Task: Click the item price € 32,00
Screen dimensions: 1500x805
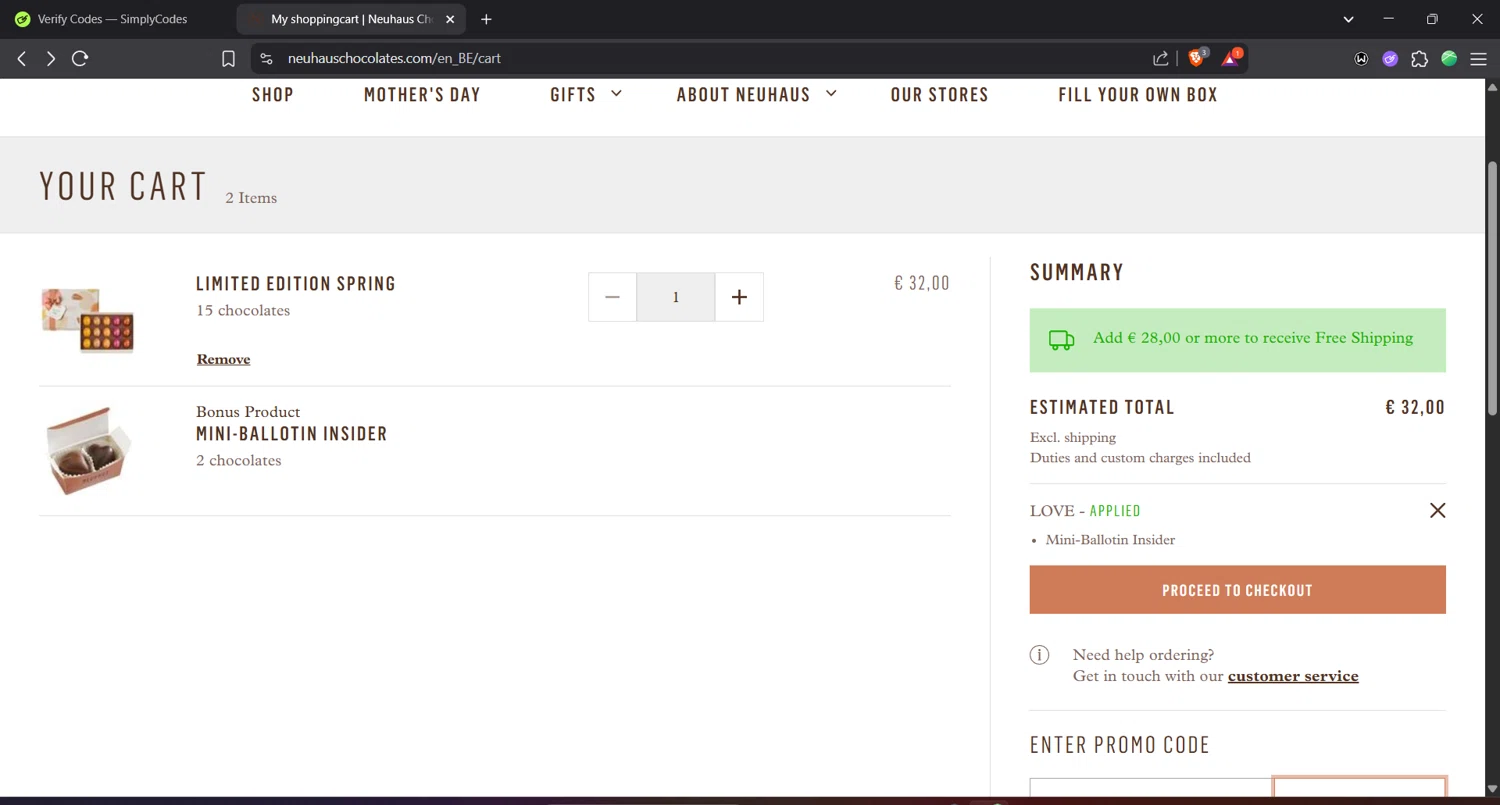Action: (921, 284)
